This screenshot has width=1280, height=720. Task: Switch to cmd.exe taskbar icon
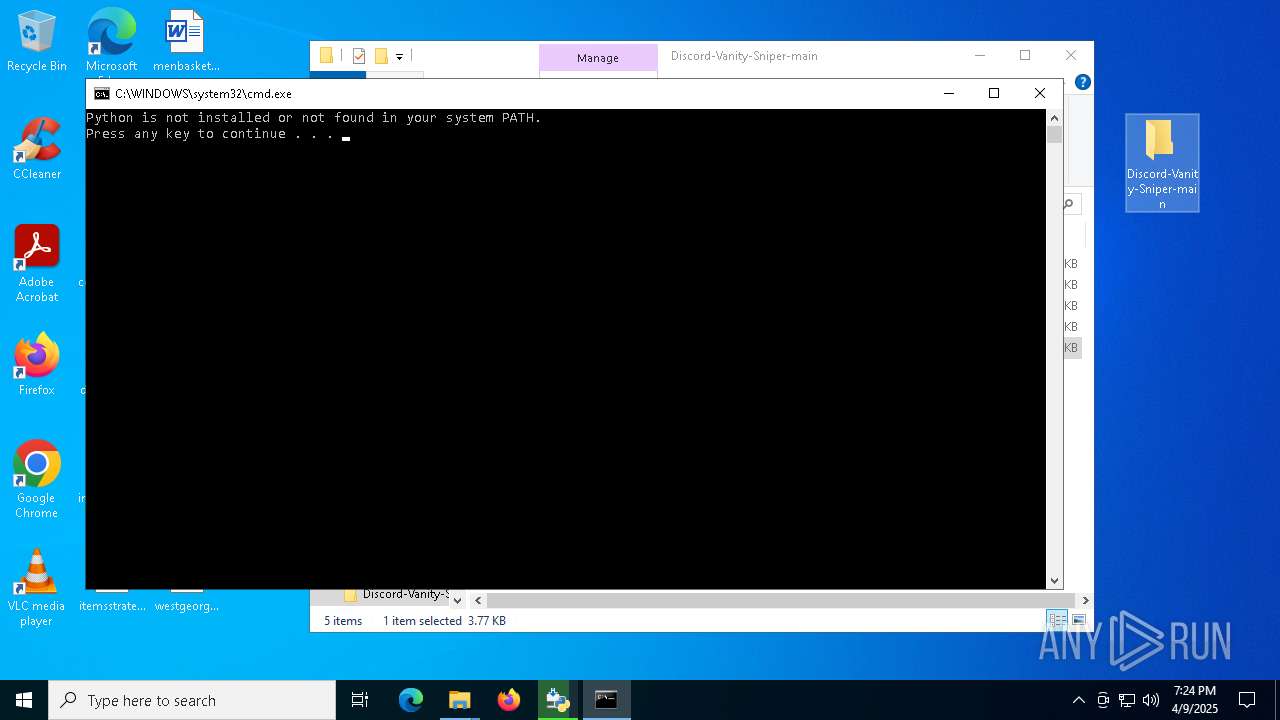[606, 700]
